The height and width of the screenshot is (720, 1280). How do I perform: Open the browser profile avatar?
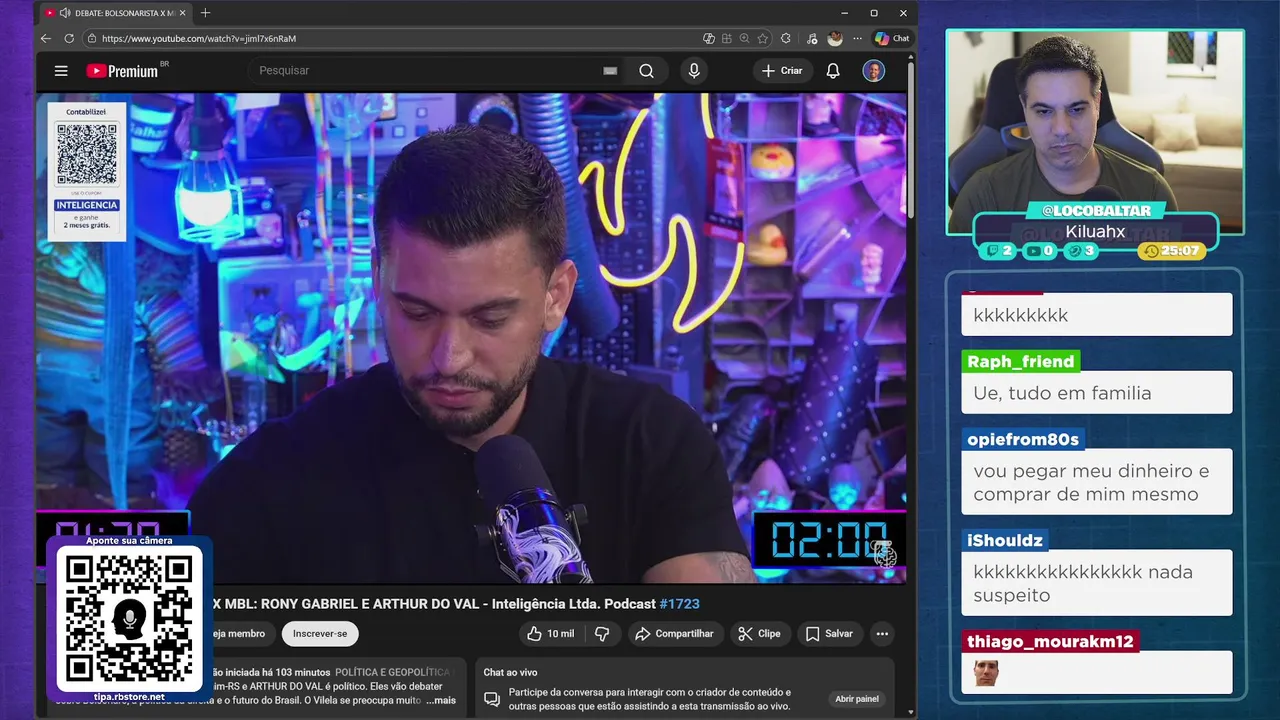835,38
